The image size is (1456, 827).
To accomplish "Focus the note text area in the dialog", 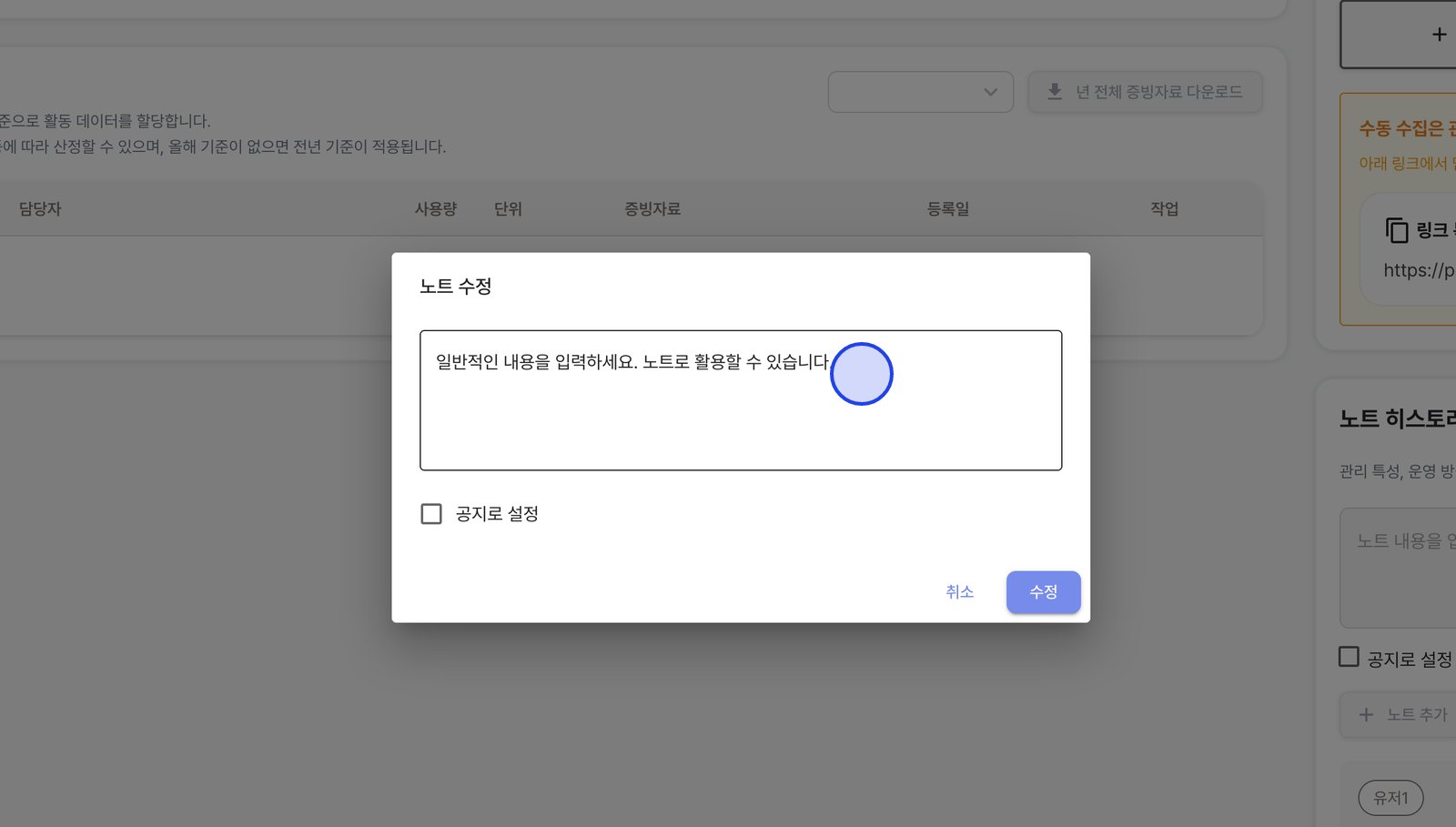I will (x=741, y=400).
